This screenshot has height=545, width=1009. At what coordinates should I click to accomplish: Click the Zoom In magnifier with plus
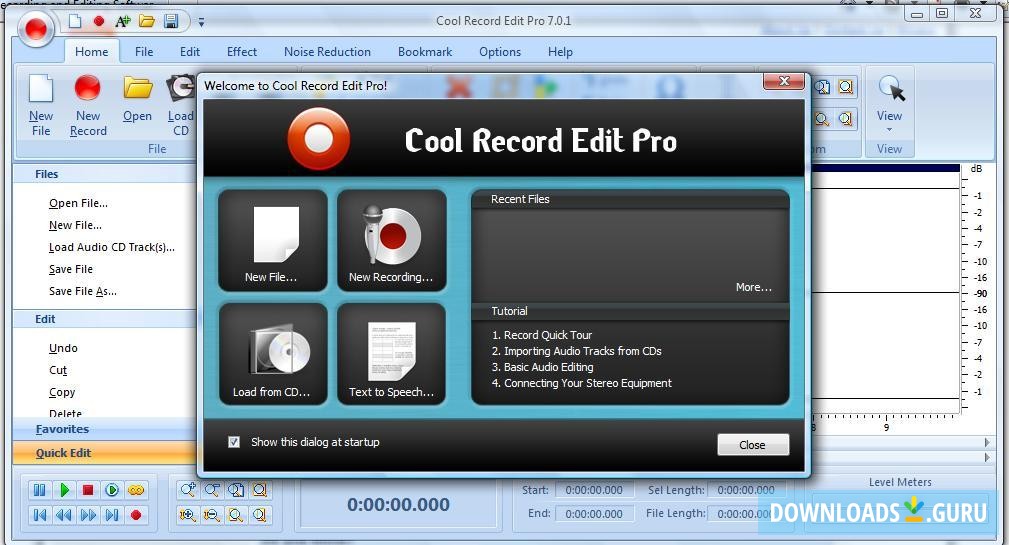pos(188,490)
